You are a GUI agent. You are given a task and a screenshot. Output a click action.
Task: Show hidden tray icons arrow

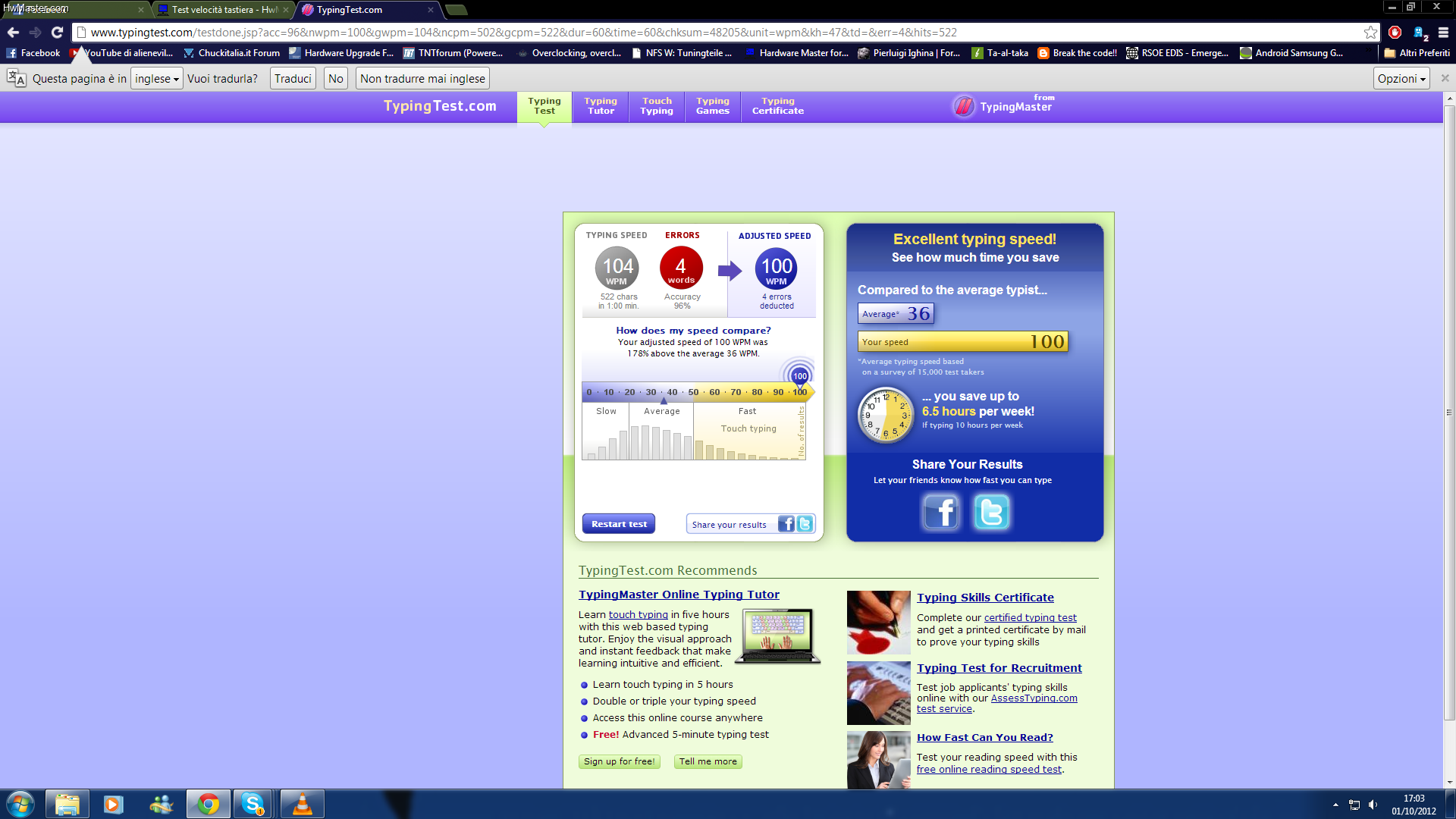(1335, 805)
